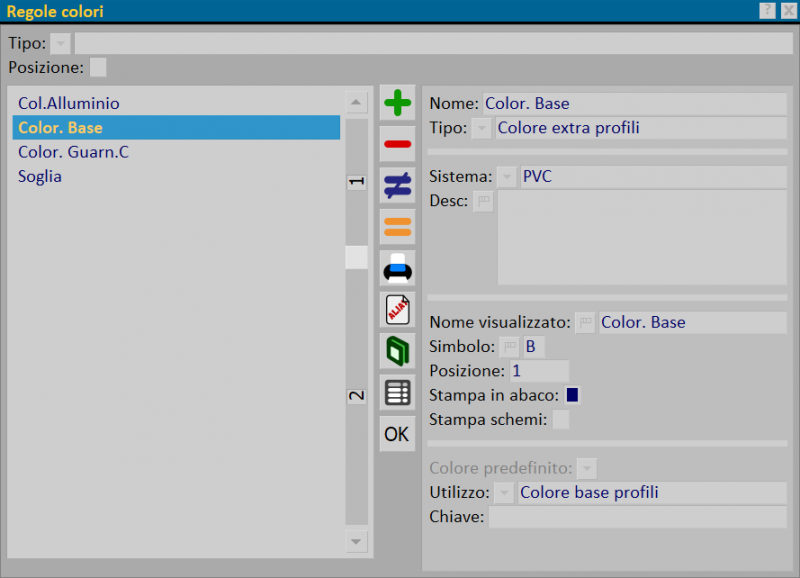Select Soglia in the list

tap(176, 177)
